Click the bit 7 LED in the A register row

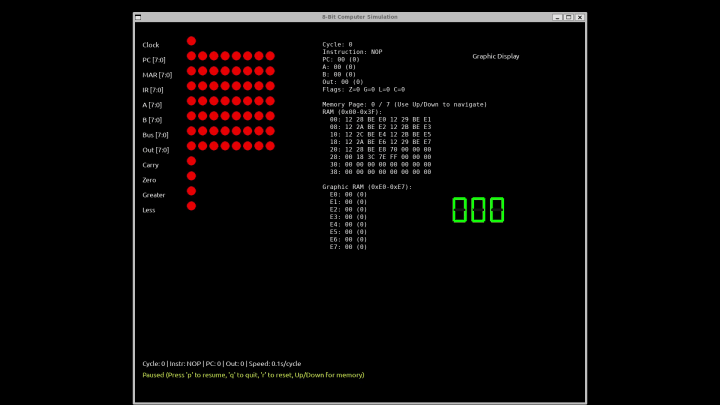[191, 101]
